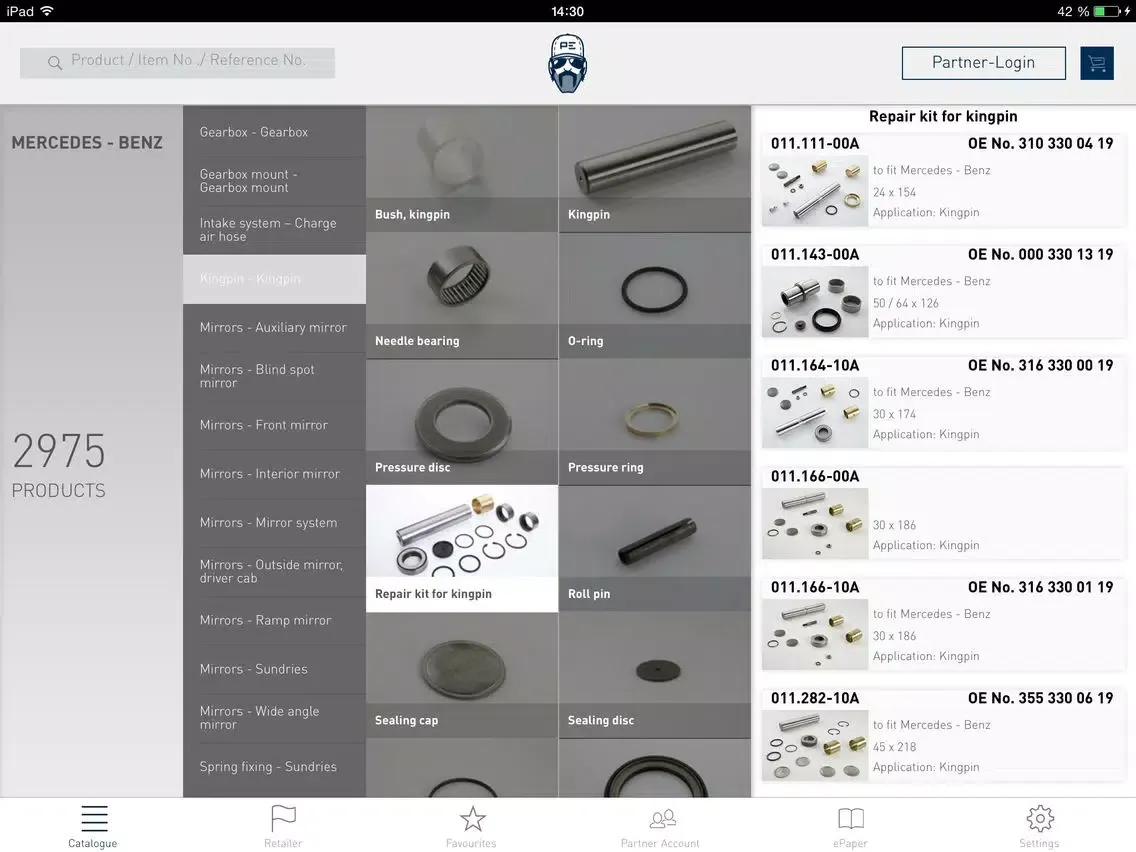1136x852 pixels.
Task: Select Mirrors - Sundries category
Action: pos(275,669)
